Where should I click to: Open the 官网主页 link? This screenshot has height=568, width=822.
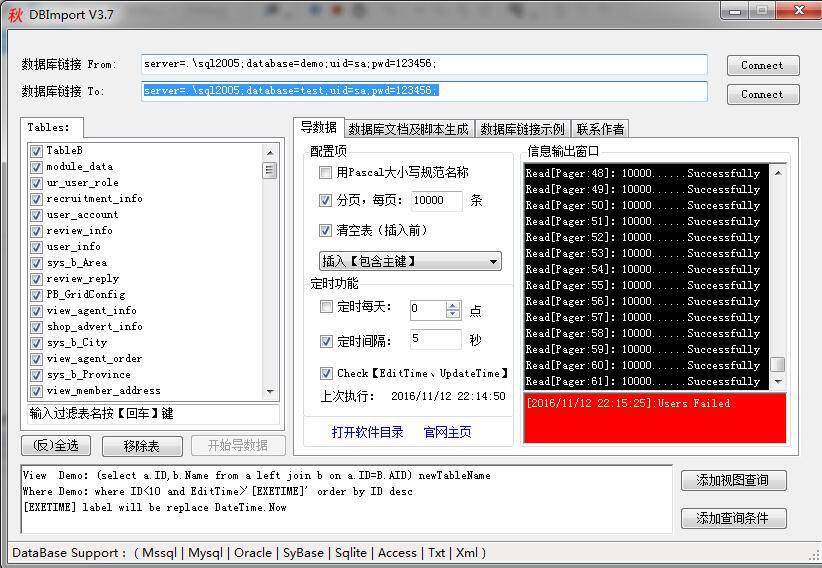click(447, 432)
